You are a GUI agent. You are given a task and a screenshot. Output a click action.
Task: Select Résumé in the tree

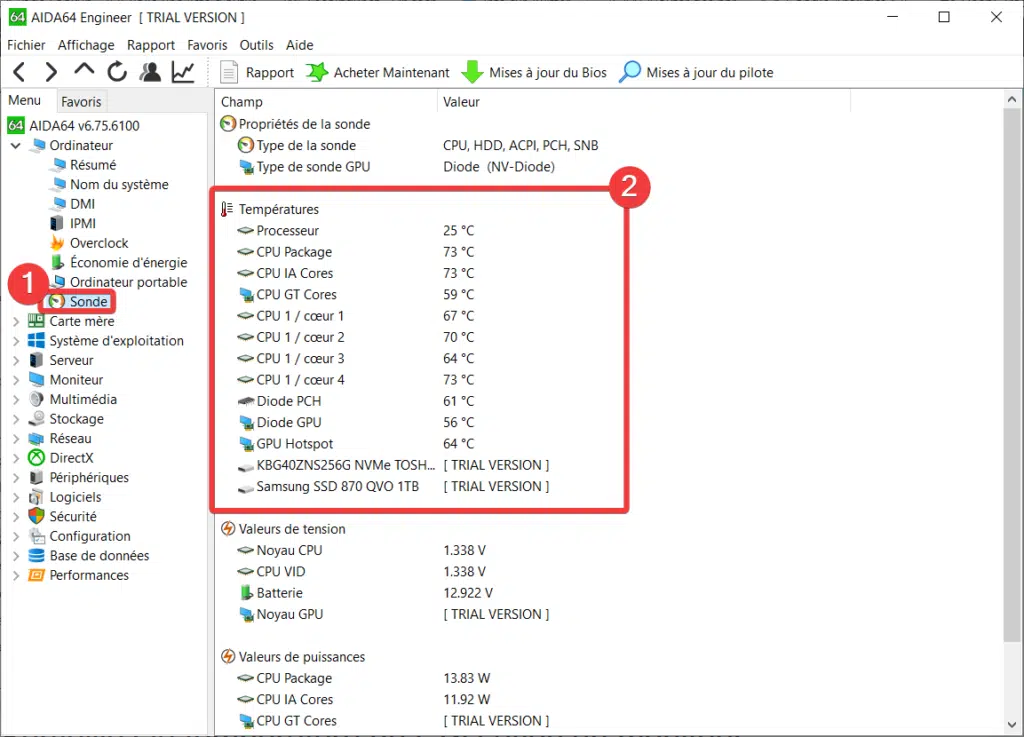point(93,165)
